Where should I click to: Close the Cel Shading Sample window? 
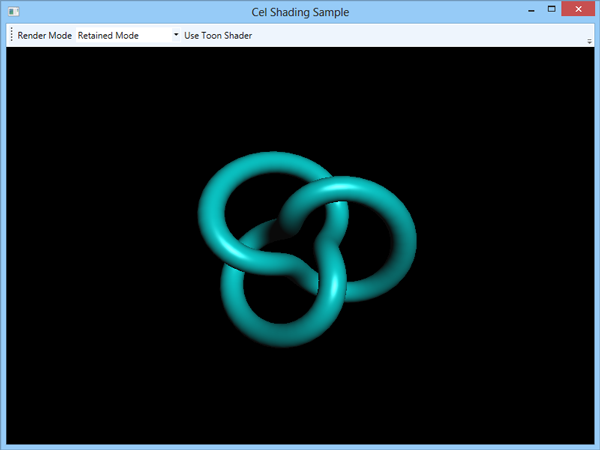tap(578, 9)
